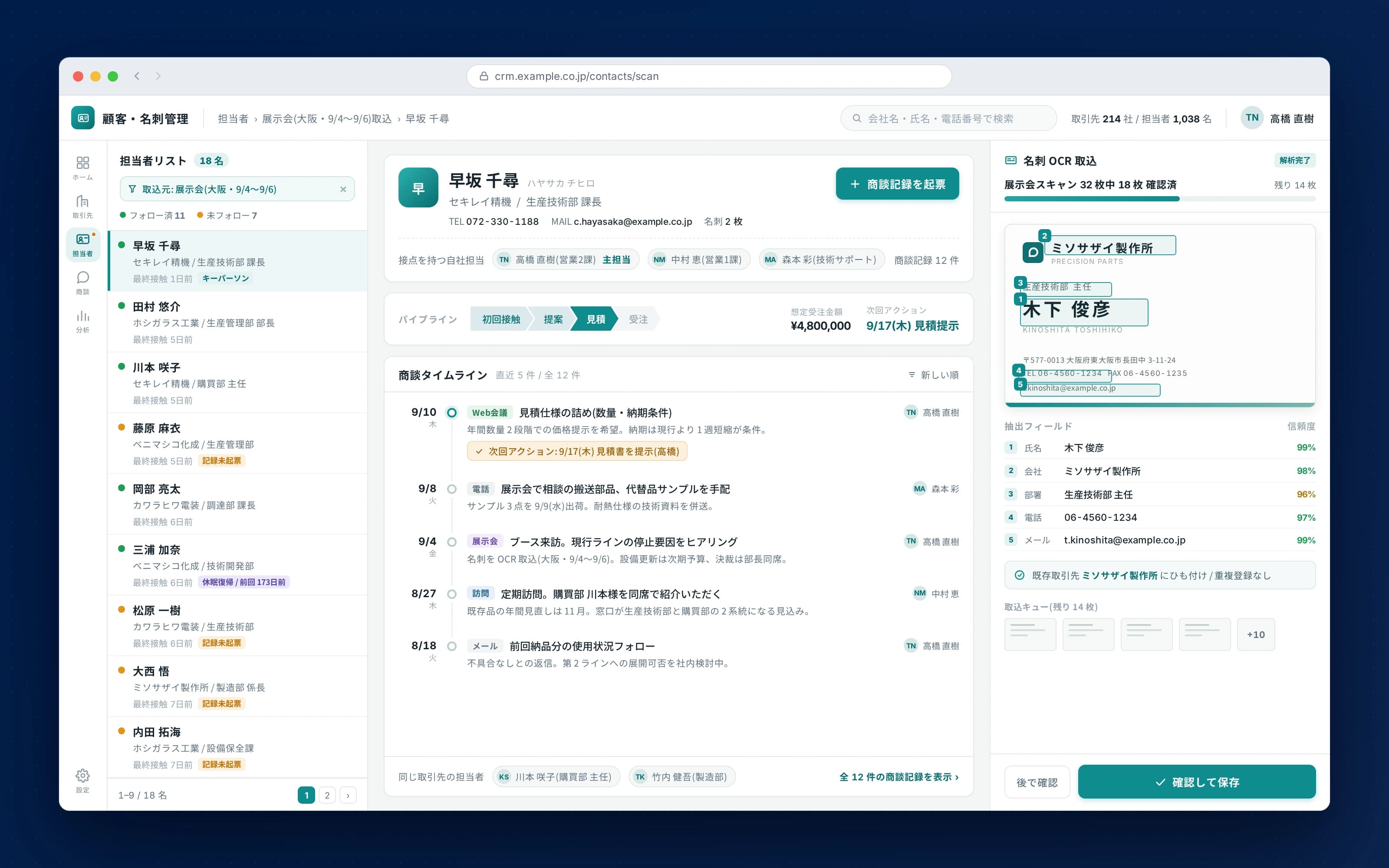This screenshot has width=1389, height=868.
Task: Click 確認して保存 button
Action: click(x=1197, y=782)
